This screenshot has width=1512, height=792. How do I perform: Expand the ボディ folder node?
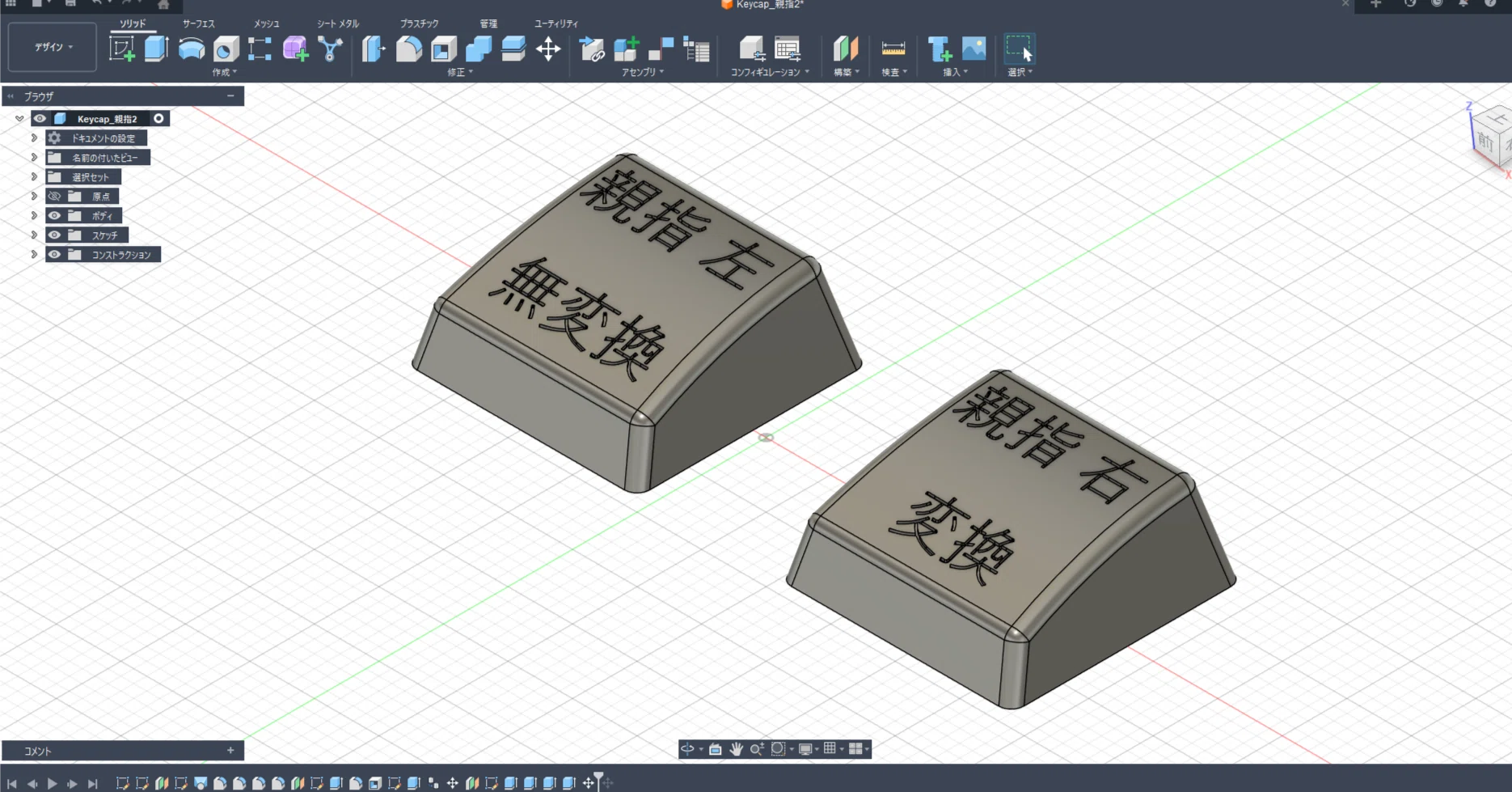point(34,215)
